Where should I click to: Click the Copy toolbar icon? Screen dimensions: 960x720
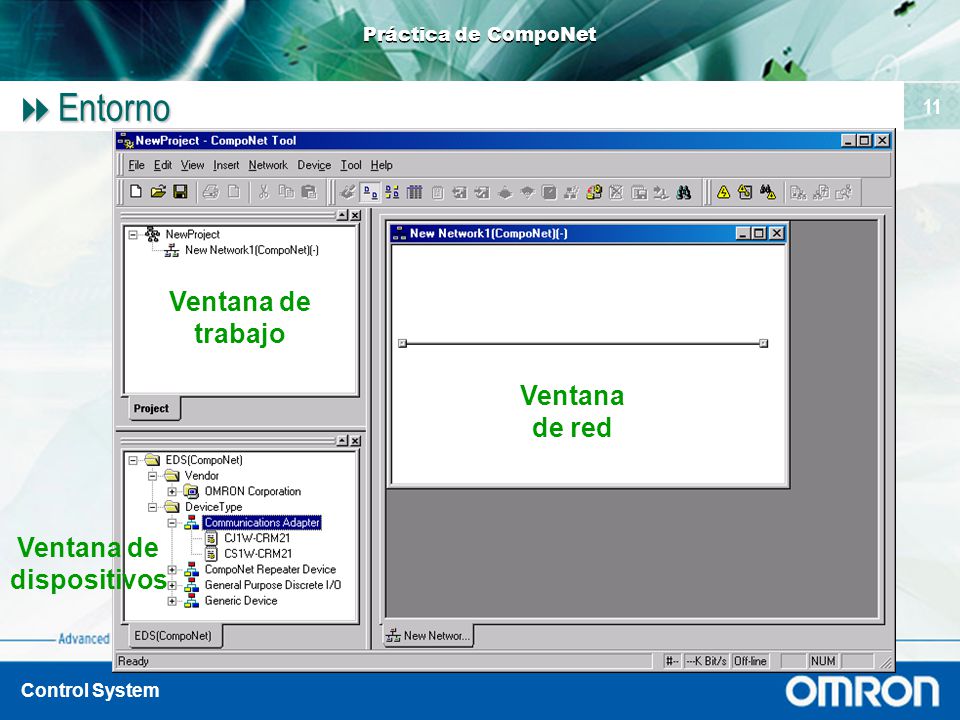point(287,192)
